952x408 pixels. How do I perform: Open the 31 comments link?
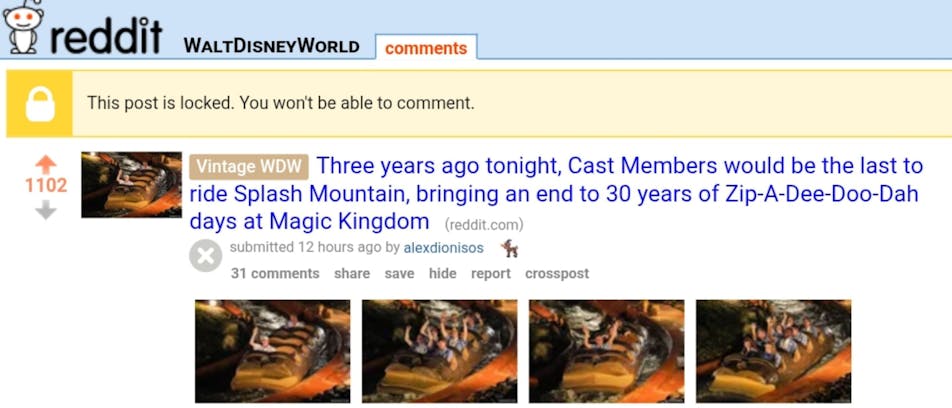275,274
